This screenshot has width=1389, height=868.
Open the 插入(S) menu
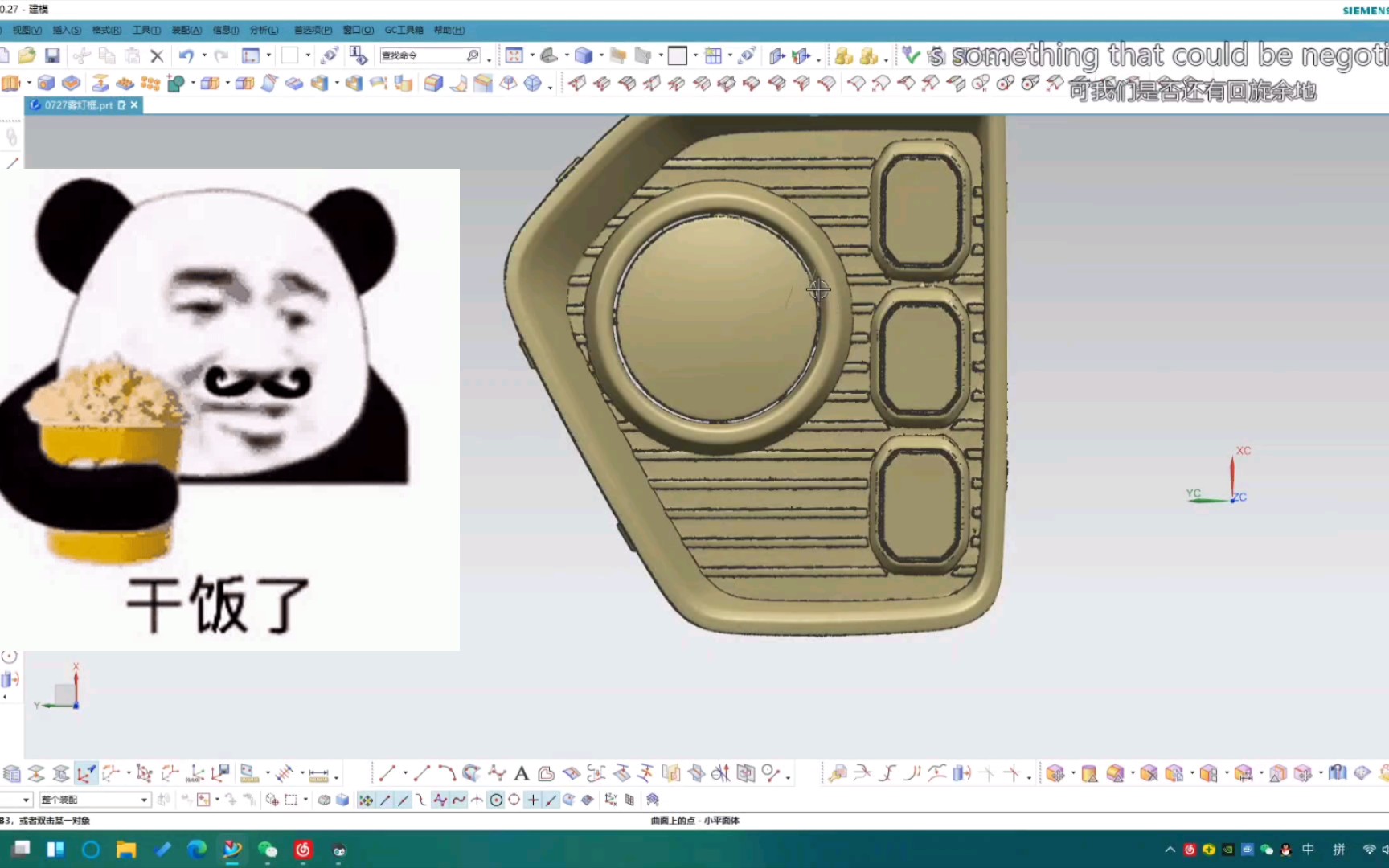pos(67,30)
